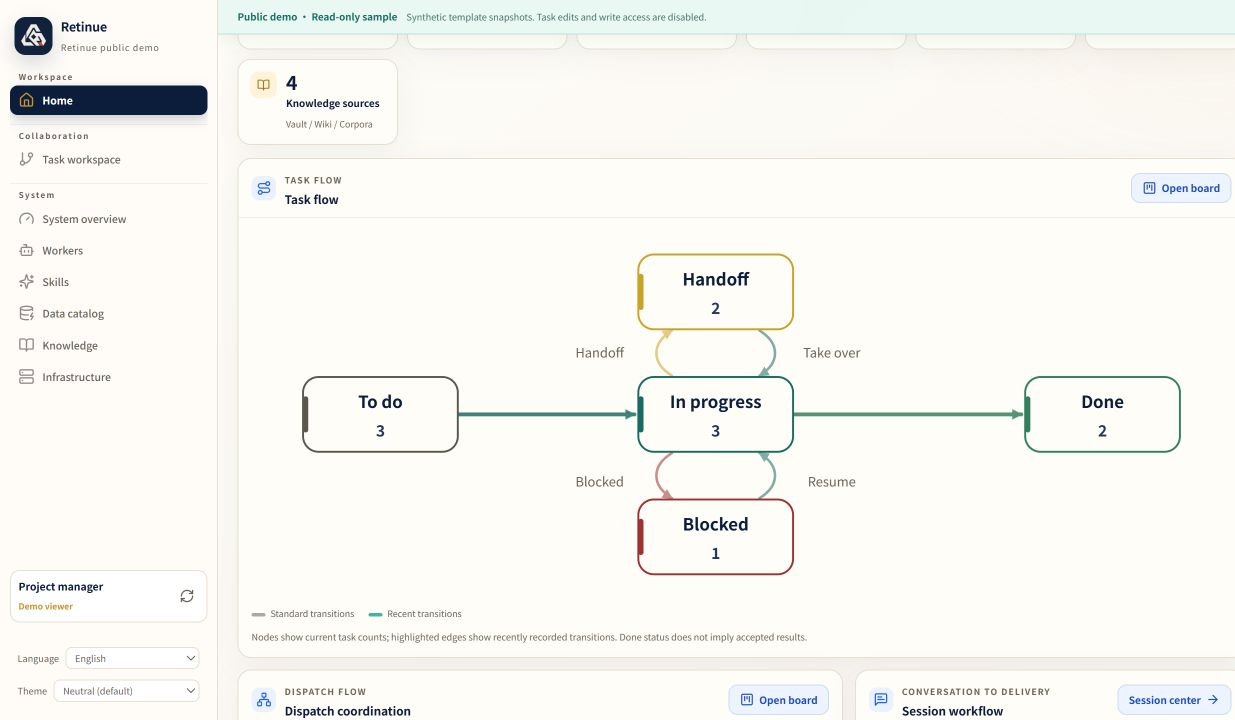
Task: Click the Recent transitions legend swatch
Action: (x=376, y=614)
